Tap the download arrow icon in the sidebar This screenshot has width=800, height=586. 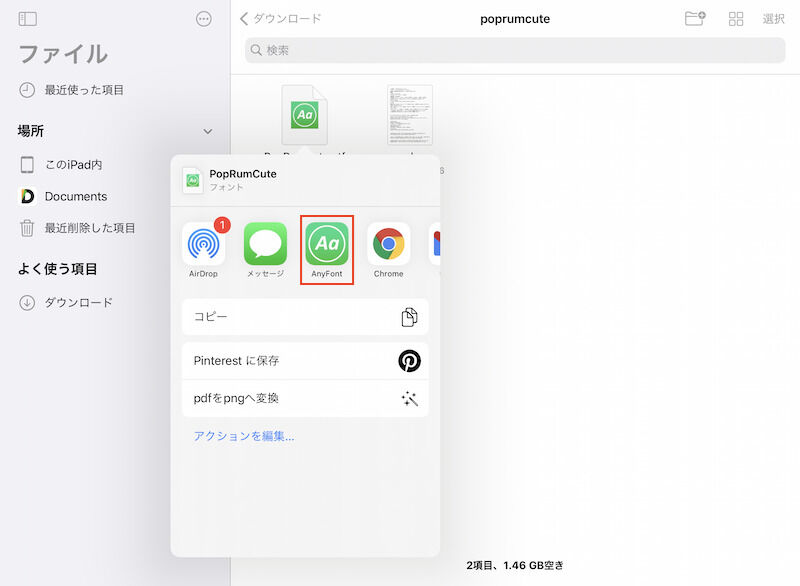(x=27, y=302)
